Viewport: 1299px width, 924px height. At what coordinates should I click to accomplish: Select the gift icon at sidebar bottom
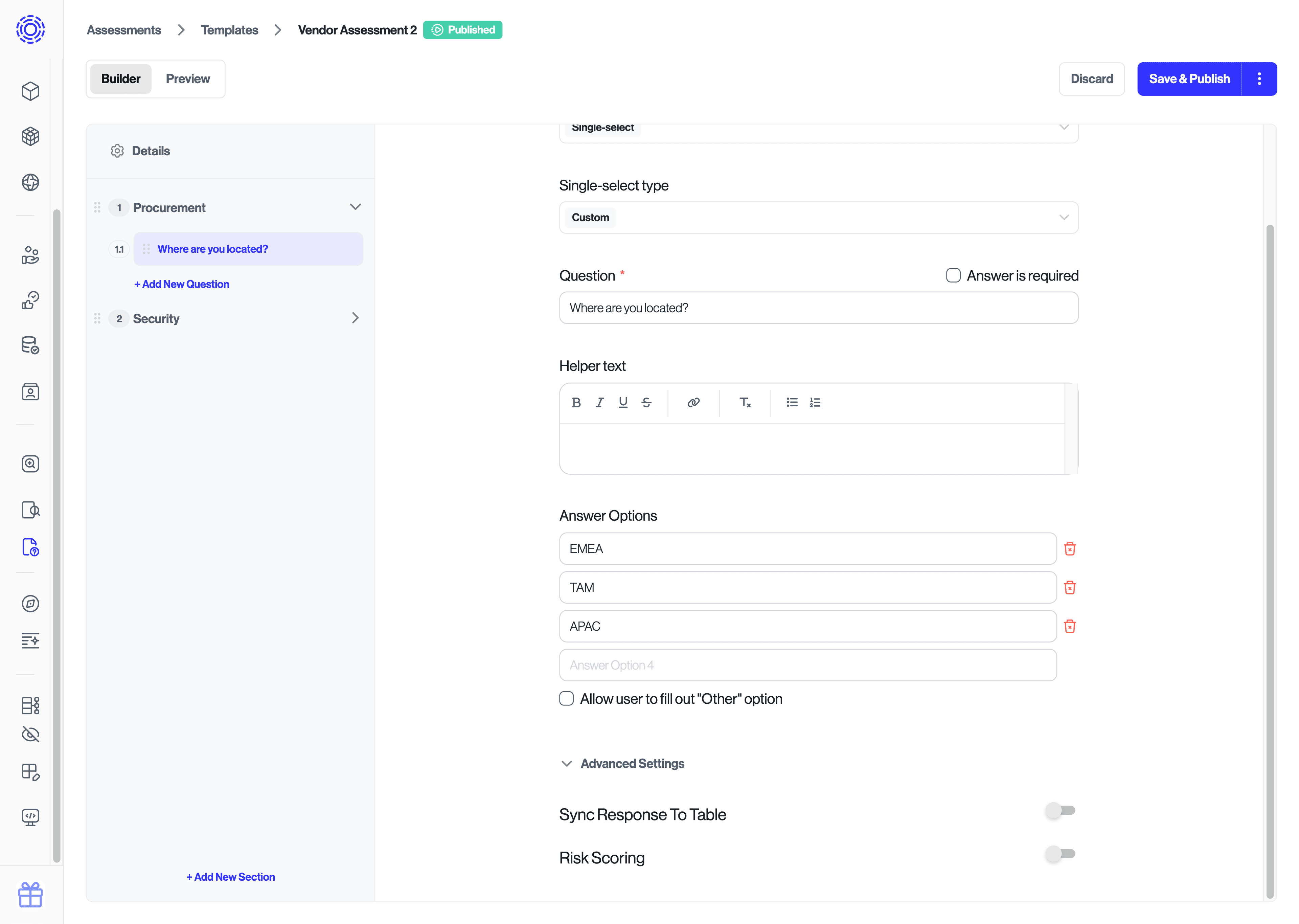30,895
